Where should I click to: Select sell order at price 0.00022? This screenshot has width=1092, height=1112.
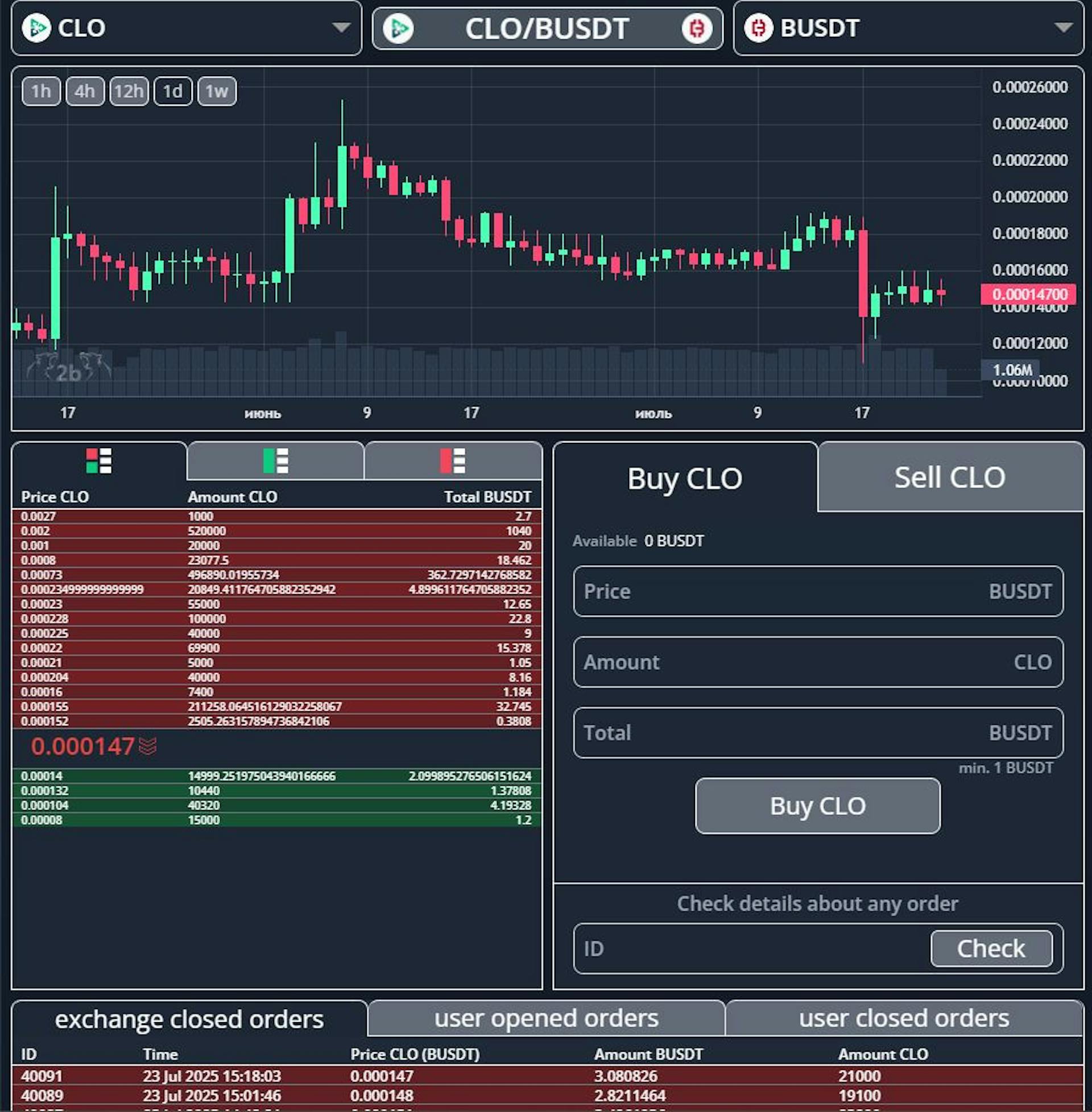[276, 648]
